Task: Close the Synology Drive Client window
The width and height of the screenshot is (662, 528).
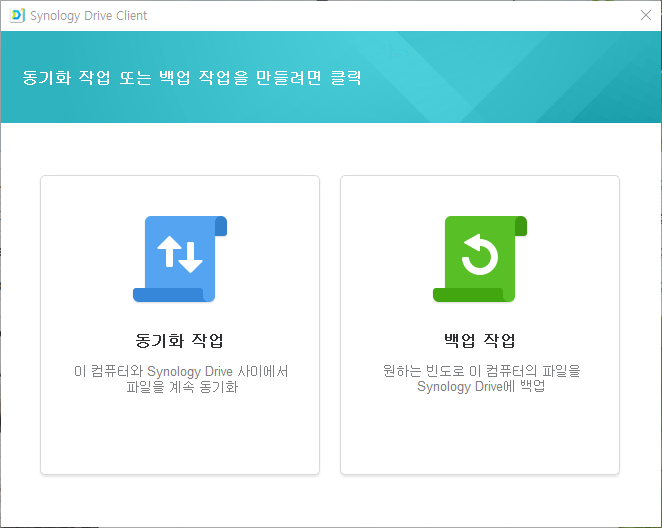Action: point(646,15)
